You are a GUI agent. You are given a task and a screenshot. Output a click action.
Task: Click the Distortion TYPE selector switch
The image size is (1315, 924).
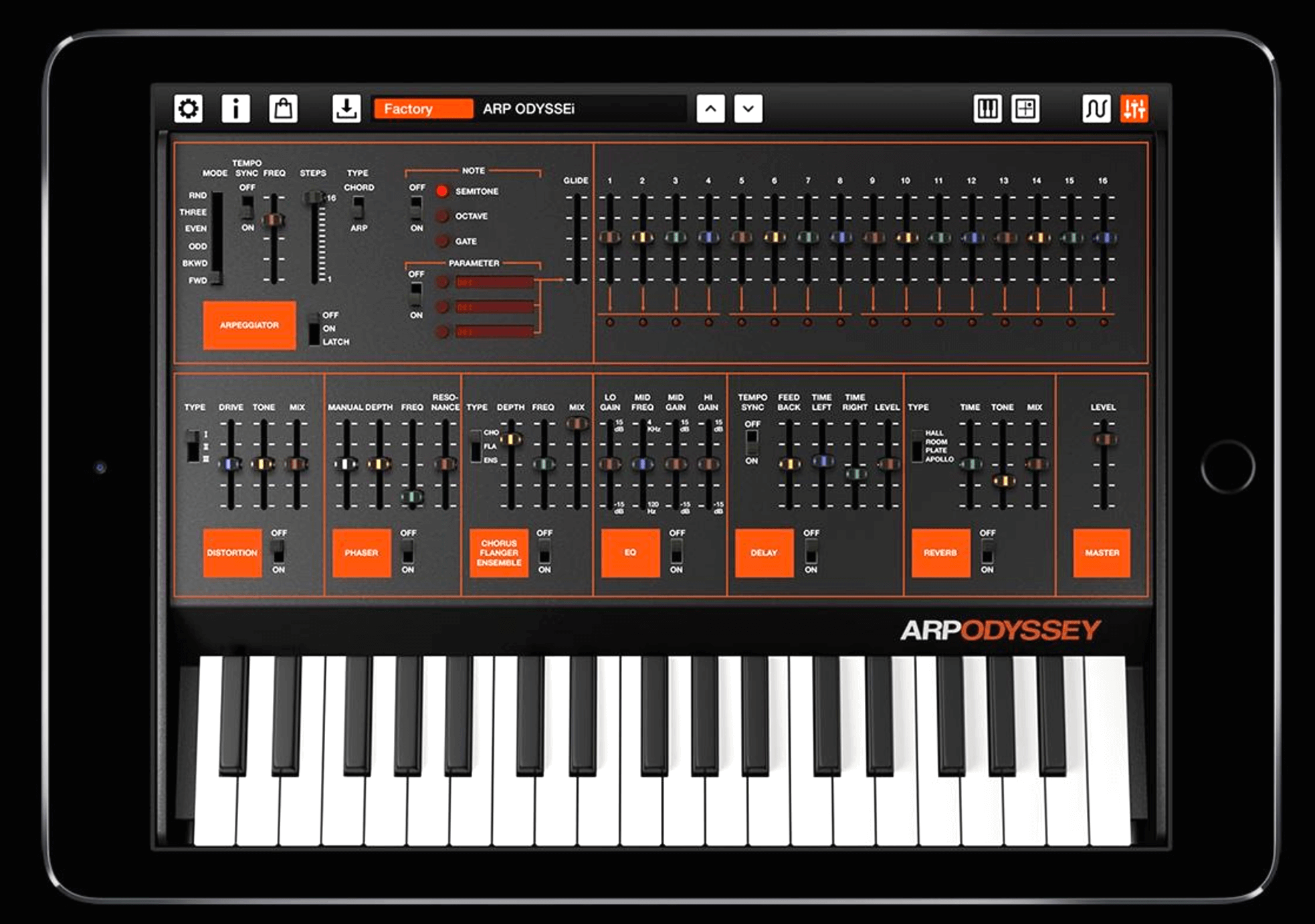click(x=193, y=446)
